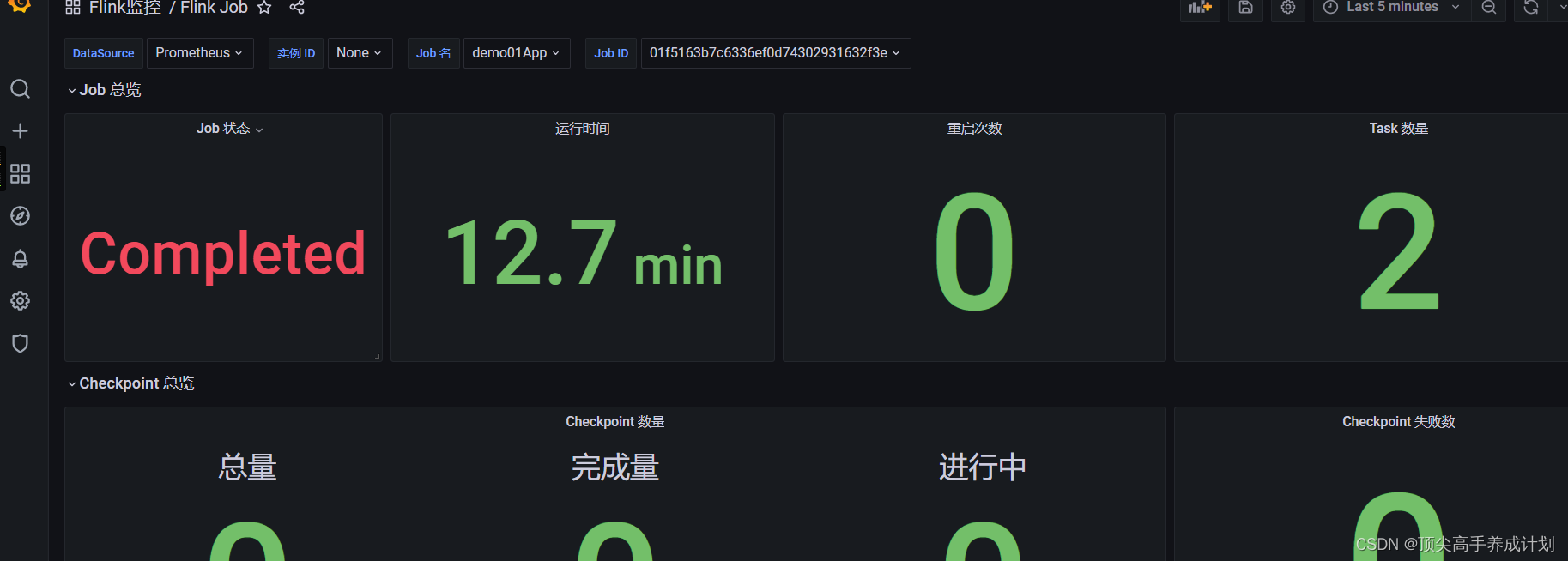Open the Job ID value dropdown
Viewport: 1568px width, 561px height.
pos(776,53)
